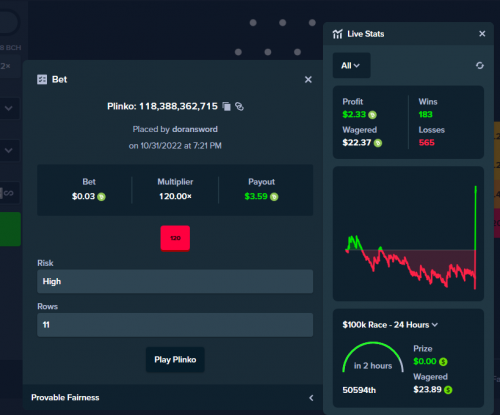Click the coin icon beside Profit

(372, 115)
